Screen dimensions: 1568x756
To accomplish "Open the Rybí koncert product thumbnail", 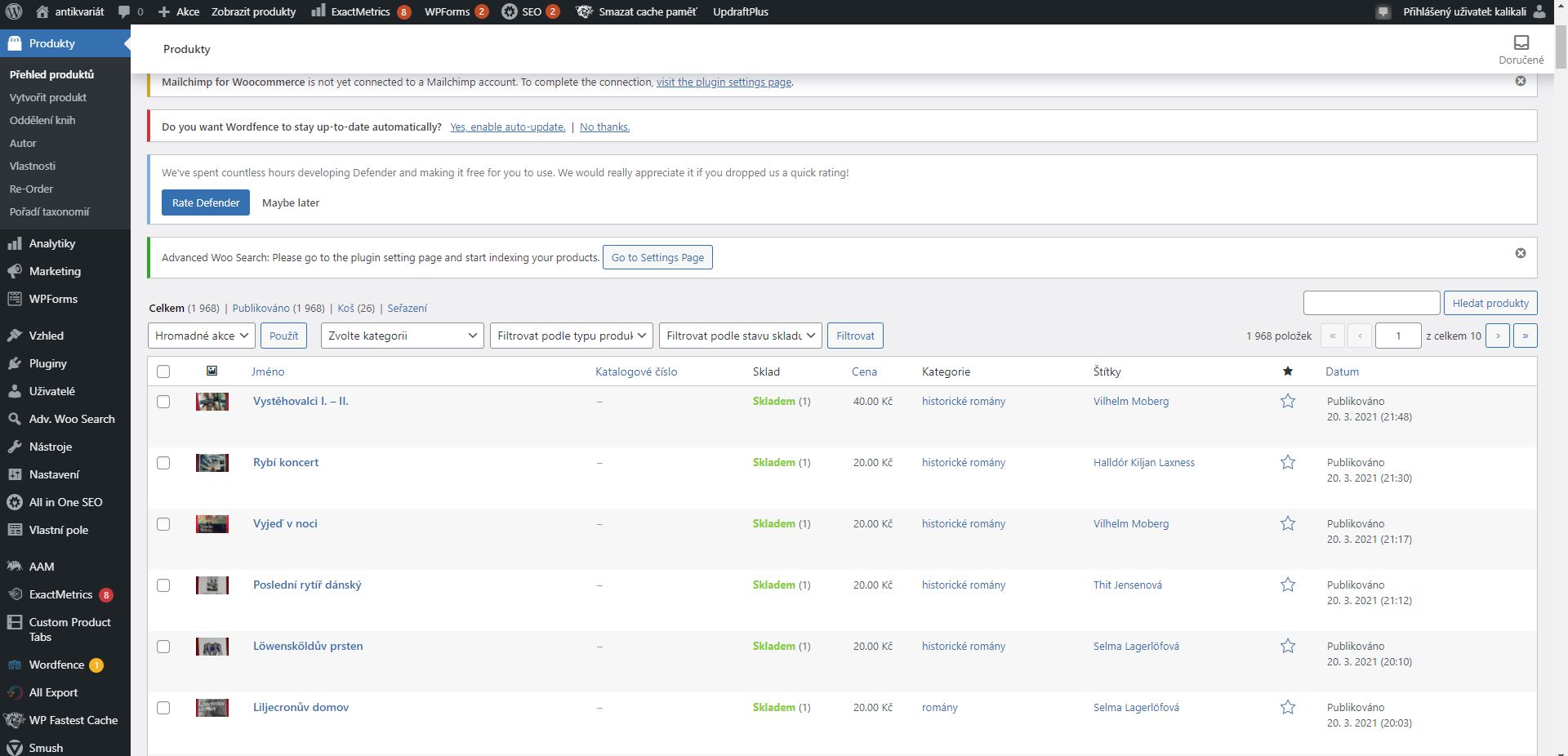I will click(212, 463).
